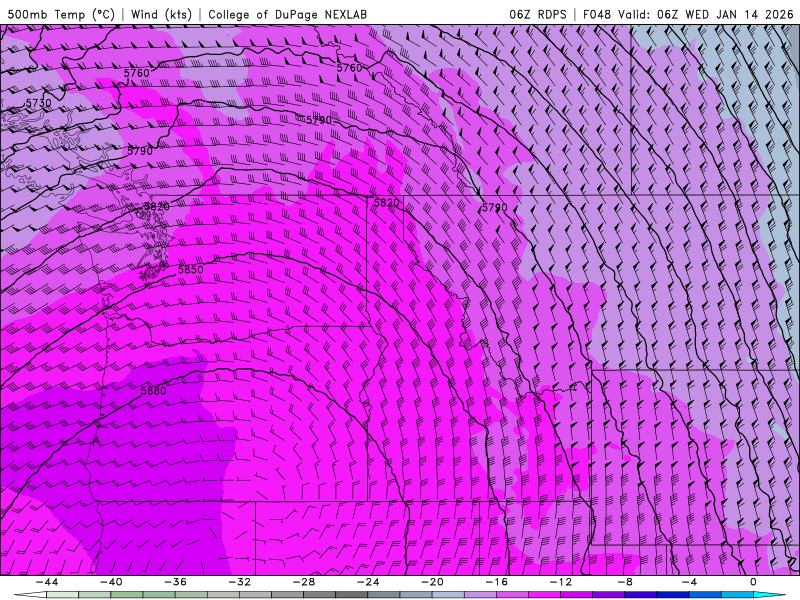Click the 5820 label on the vertical border line
Image resolution: width=800 pixels, height=600 pixels.
[x=386, y=203]
